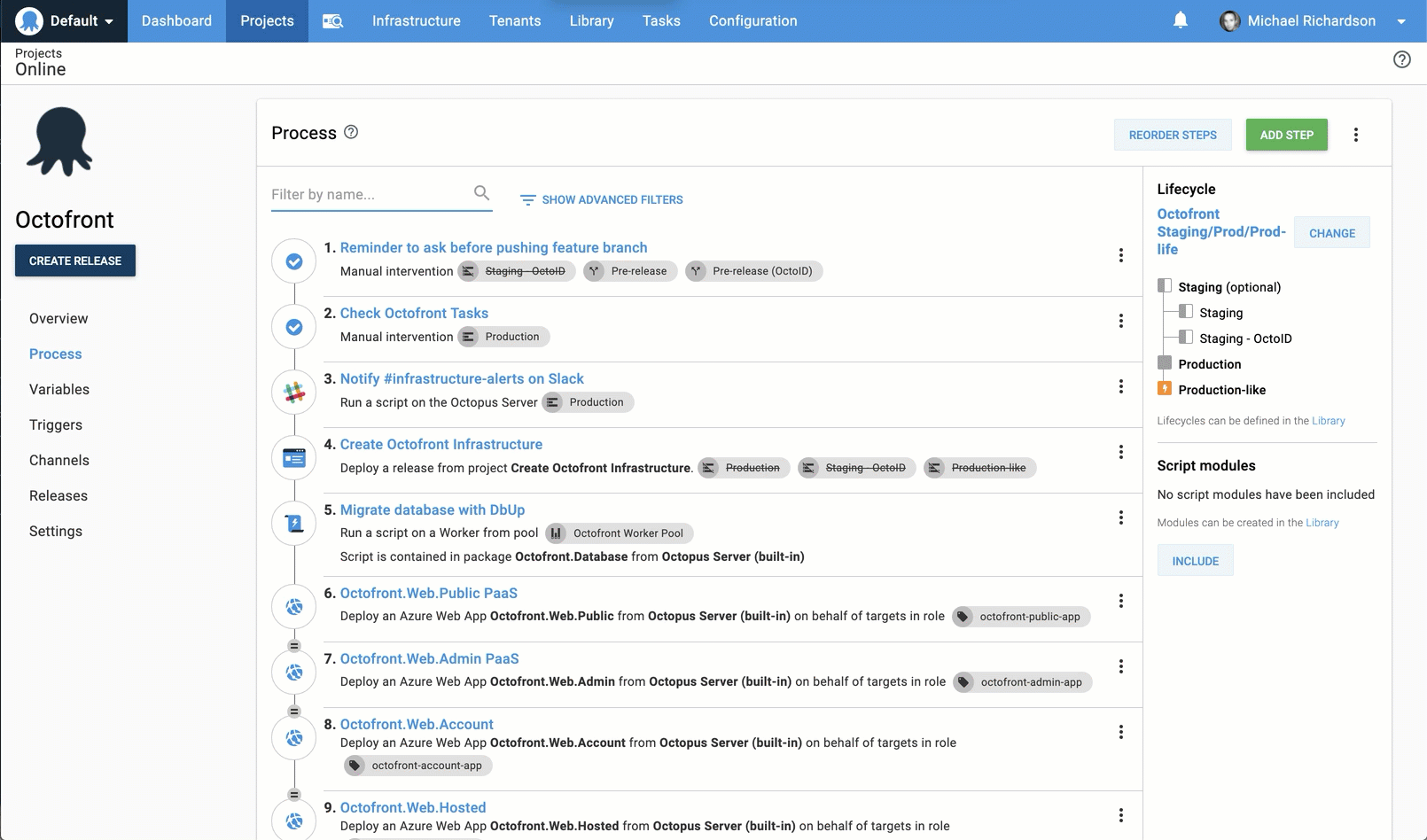Open overflow menu for Migrate database step

(1121, 517)
